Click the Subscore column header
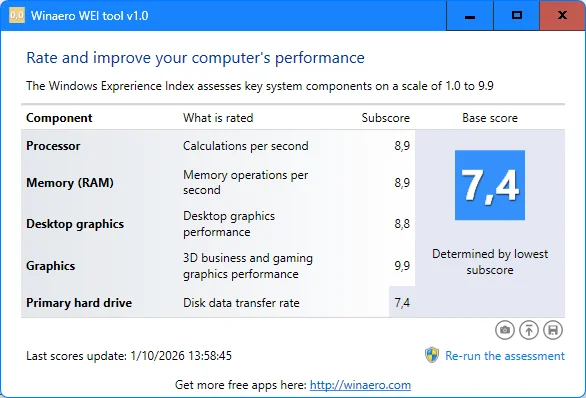586x398 pixels. [x=385, y=118]
